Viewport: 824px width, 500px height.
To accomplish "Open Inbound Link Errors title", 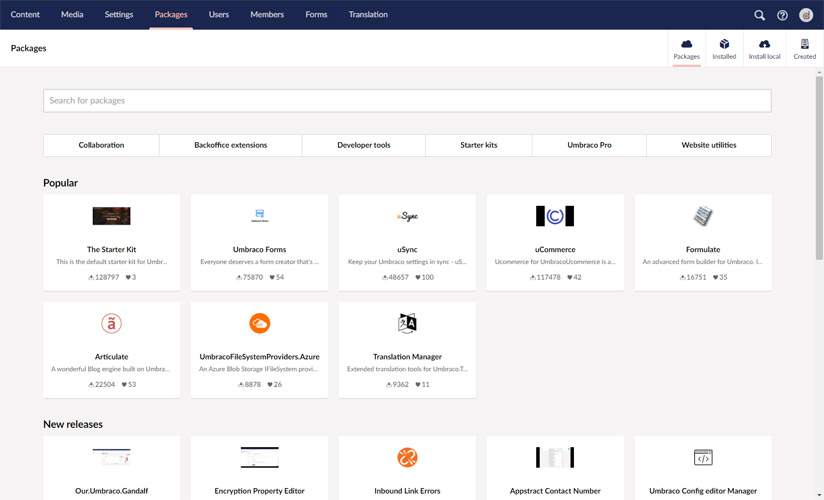I will tap(407, 491).
